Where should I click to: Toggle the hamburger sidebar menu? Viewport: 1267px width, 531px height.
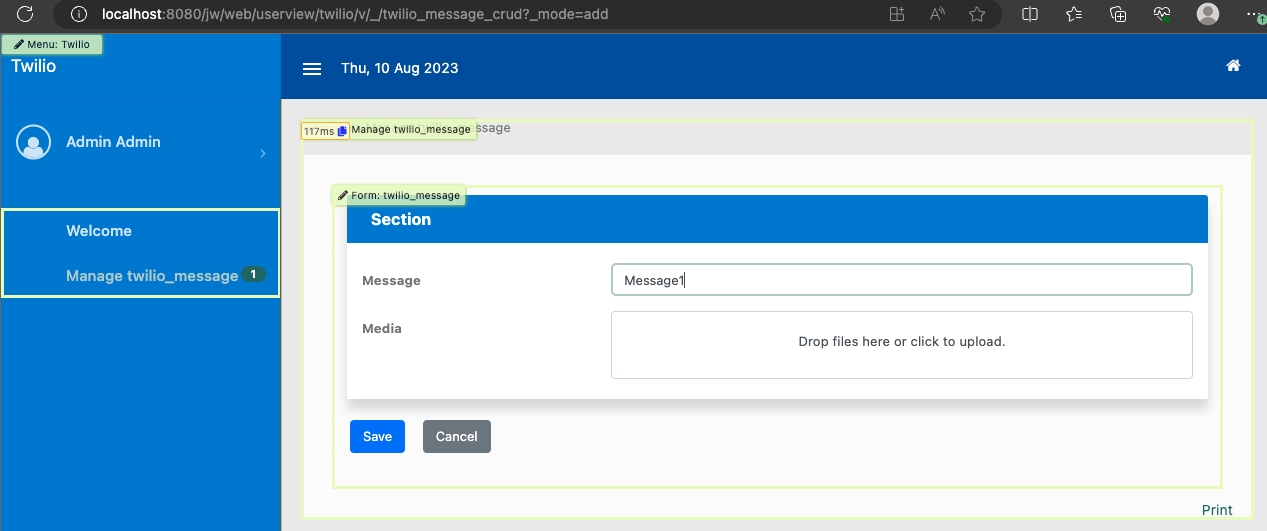coord(312,69)
